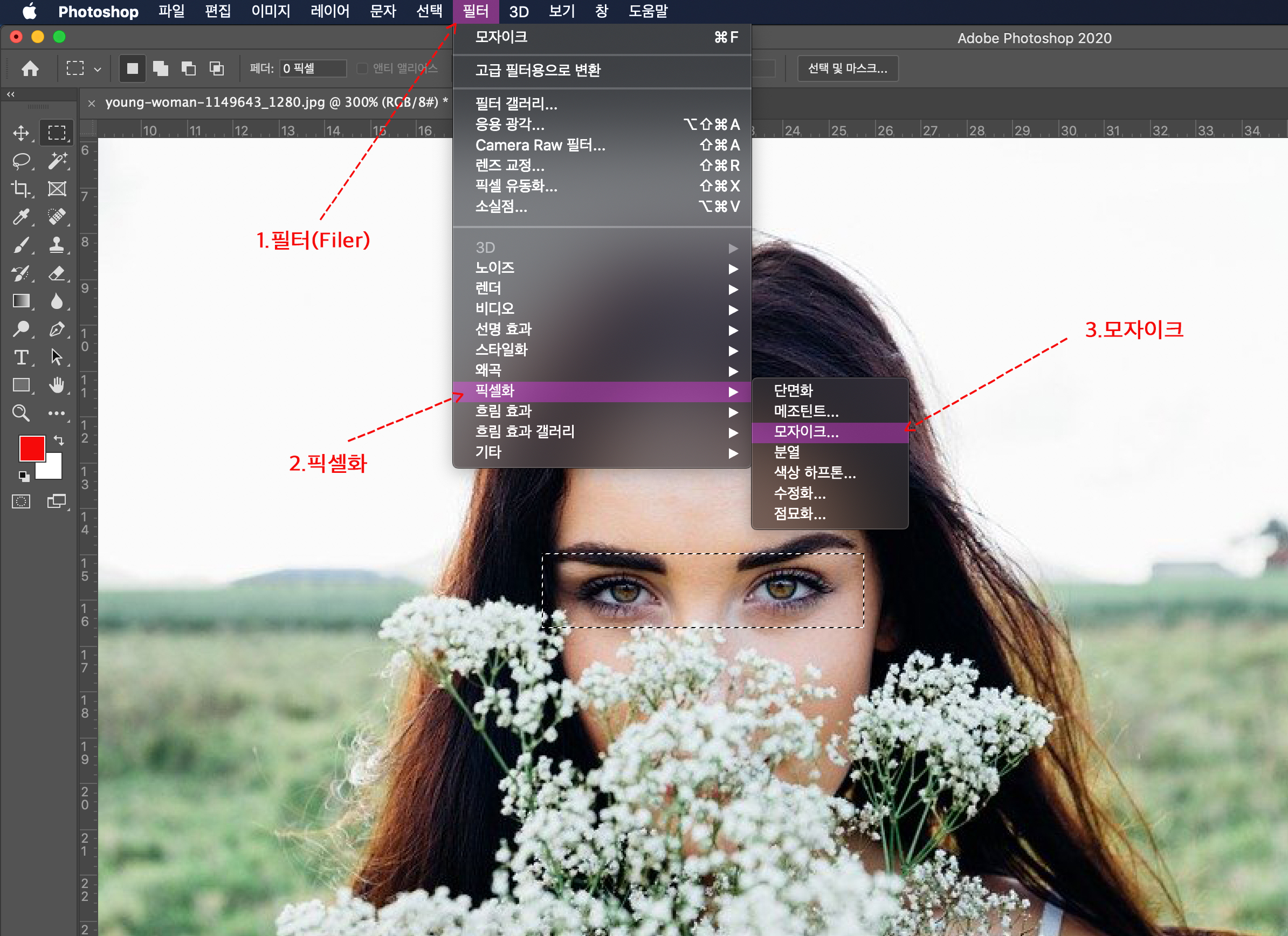1288x936 pixels.
Task: Click the 페더 pixel input field
Action: 312,68
